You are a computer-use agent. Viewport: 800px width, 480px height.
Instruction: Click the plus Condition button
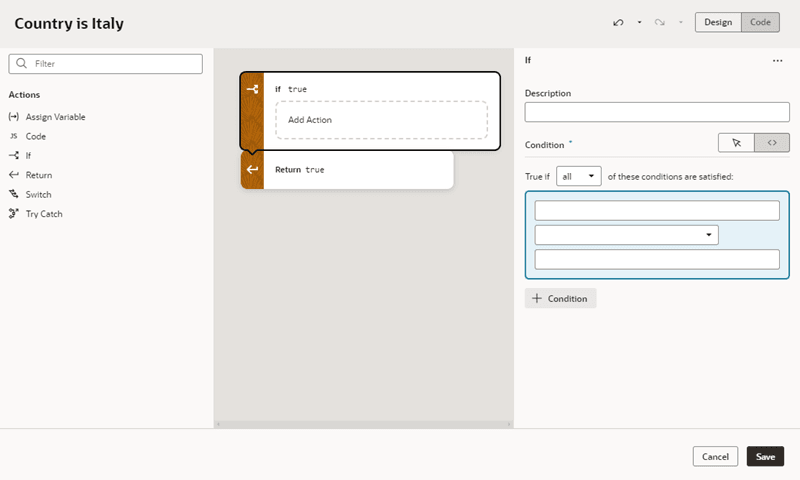[560, 298]
